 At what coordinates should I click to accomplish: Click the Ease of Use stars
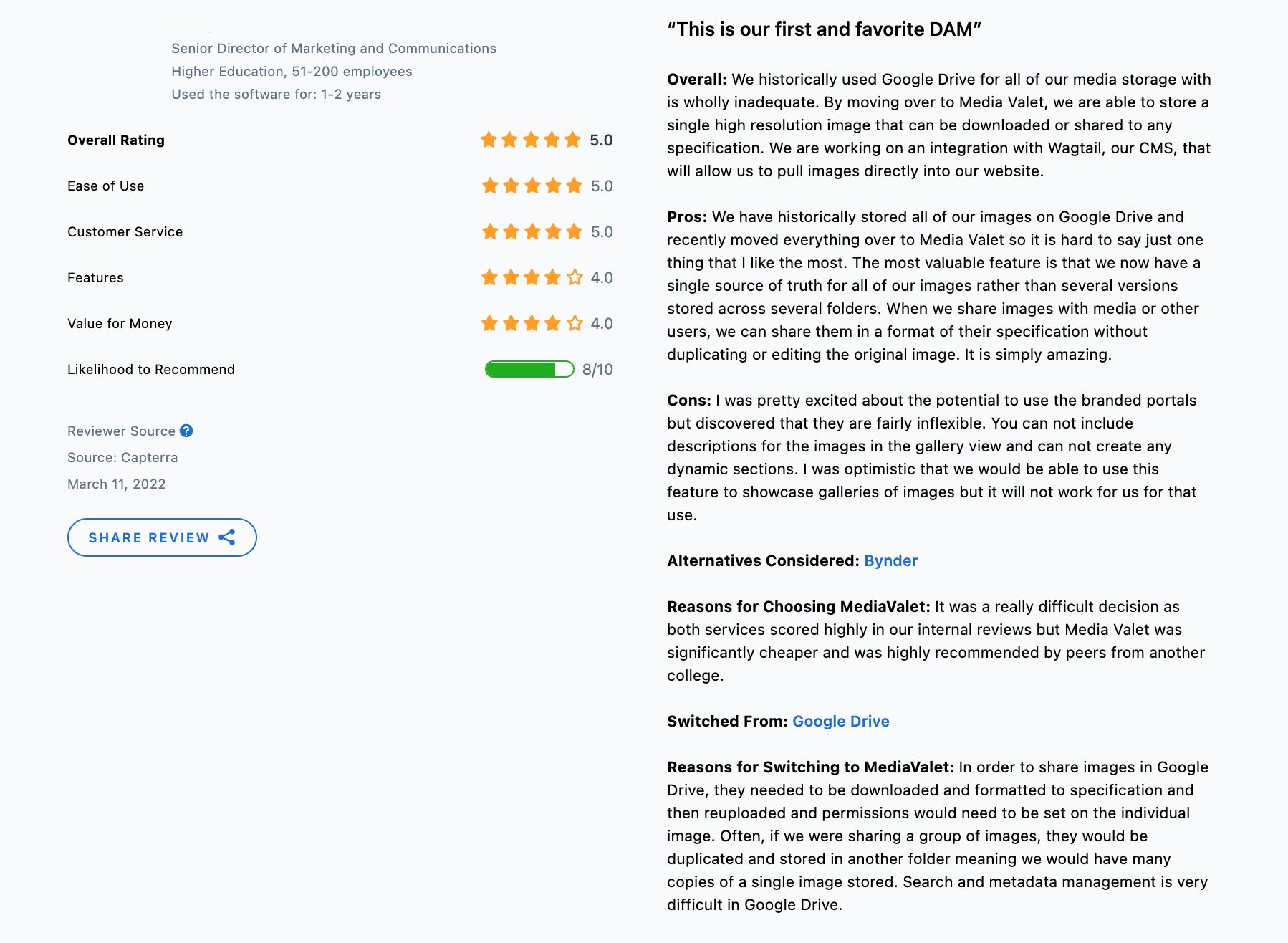[x=532, y=186]
